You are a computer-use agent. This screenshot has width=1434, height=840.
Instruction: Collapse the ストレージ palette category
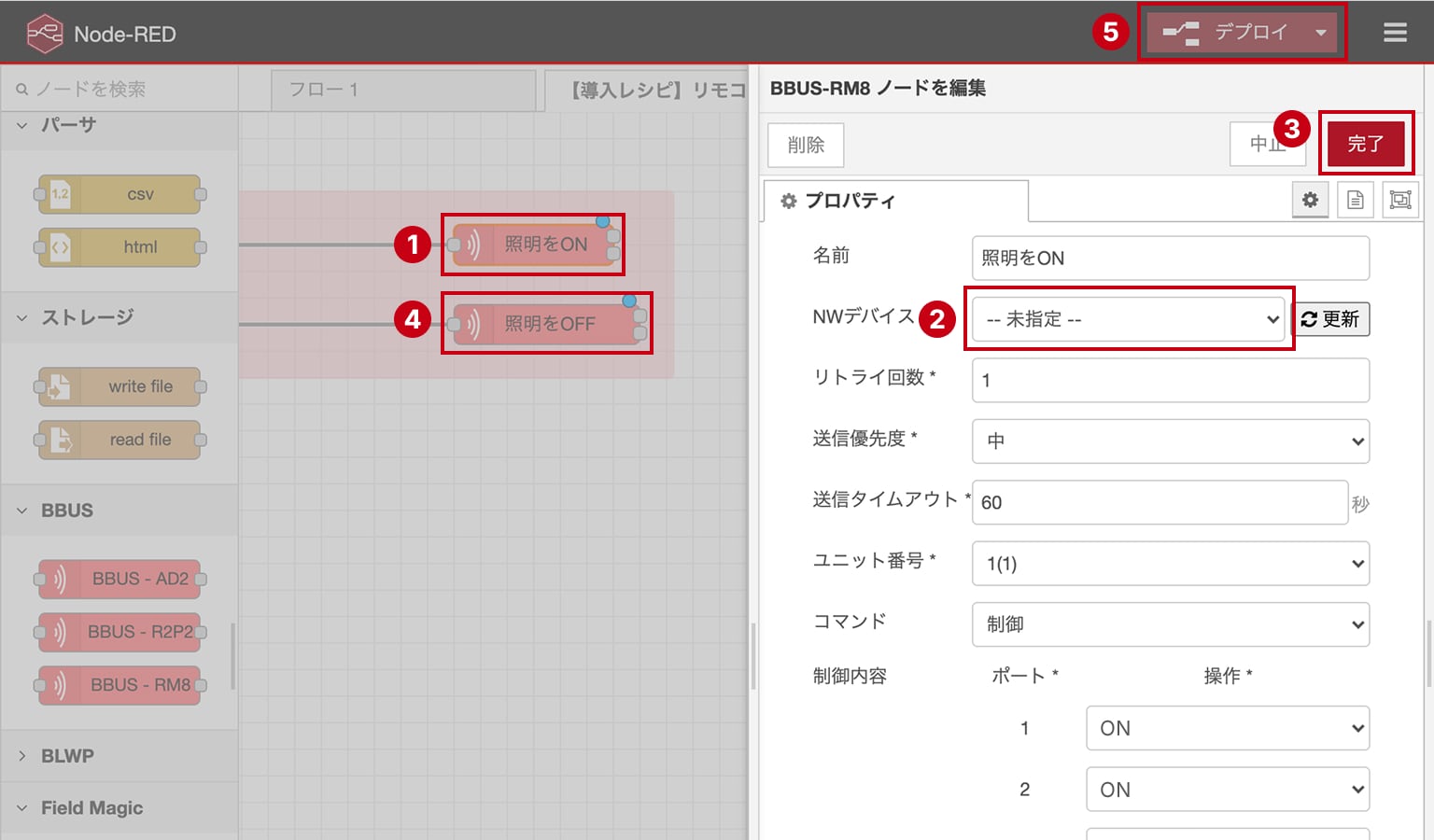(x=119, y=317)
